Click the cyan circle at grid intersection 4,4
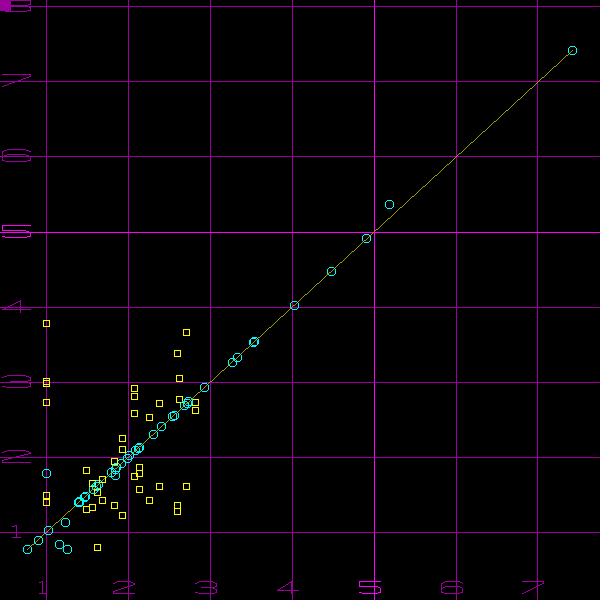This screenshot has height=600, width=600. (x=294, y=305)
